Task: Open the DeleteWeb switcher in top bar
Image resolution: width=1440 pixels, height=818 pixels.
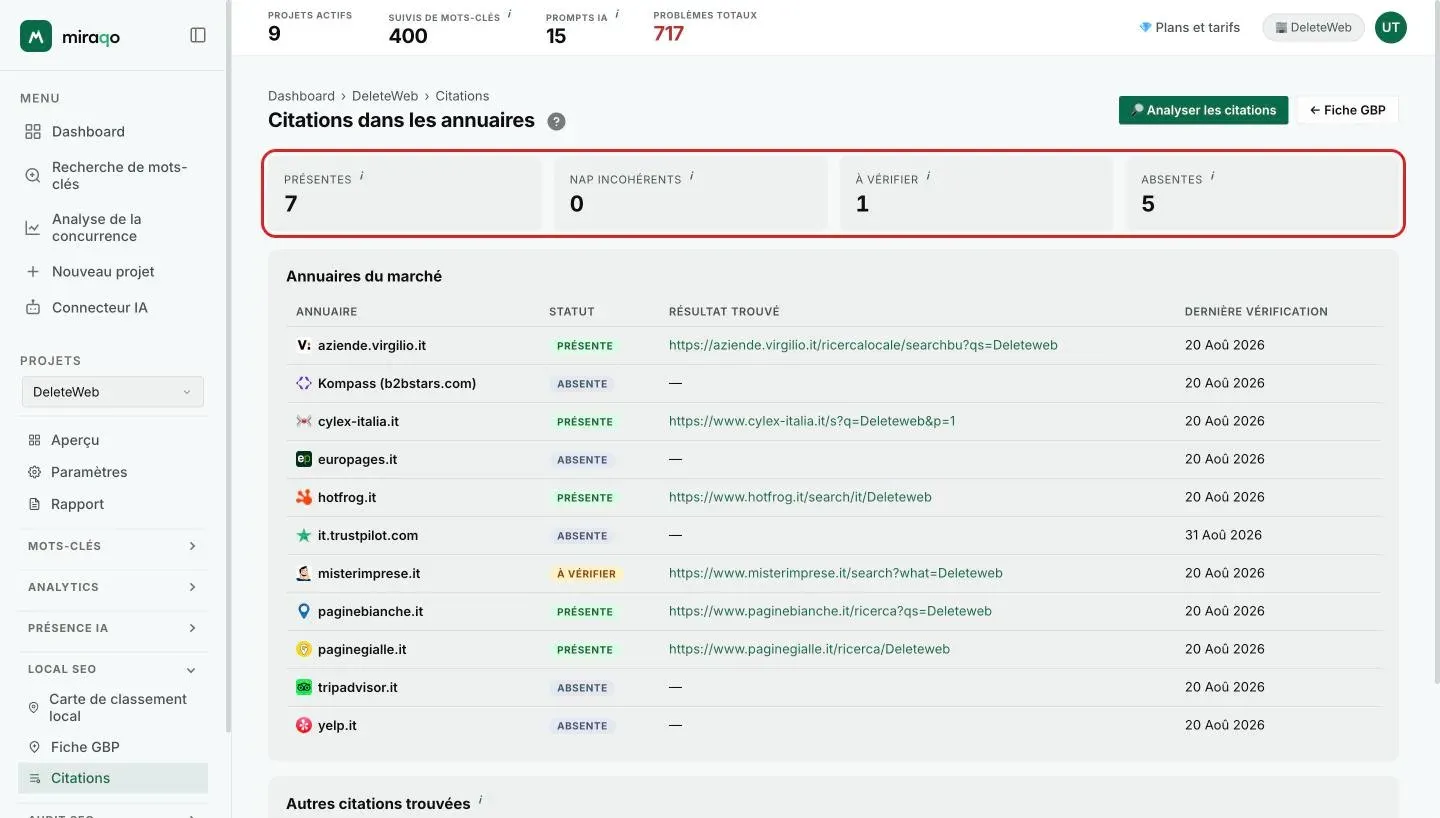Action: (1313, 28)
